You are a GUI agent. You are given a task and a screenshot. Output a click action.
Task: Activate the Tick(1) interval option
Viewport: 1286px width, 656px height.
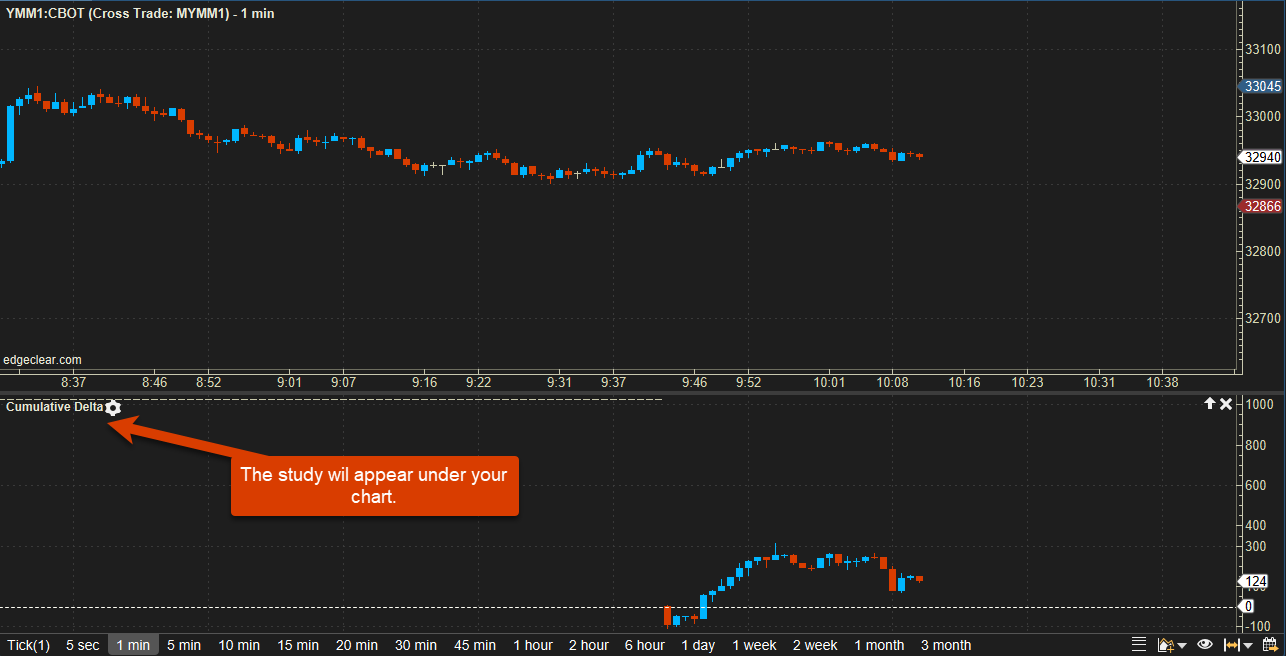(29, 645)
